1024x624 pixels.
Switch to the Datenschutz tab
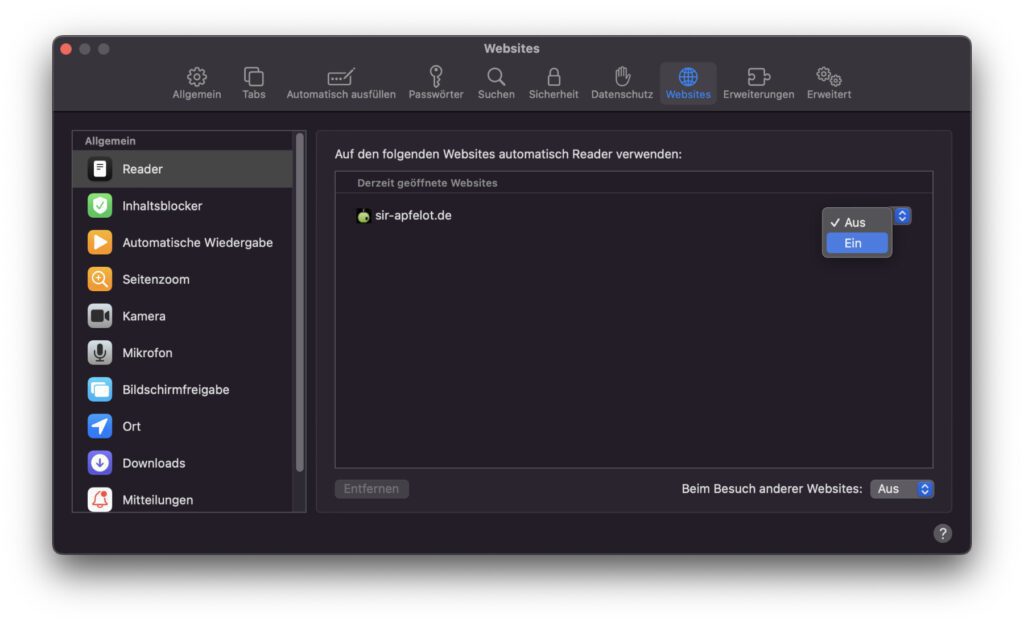pos(621,82)
